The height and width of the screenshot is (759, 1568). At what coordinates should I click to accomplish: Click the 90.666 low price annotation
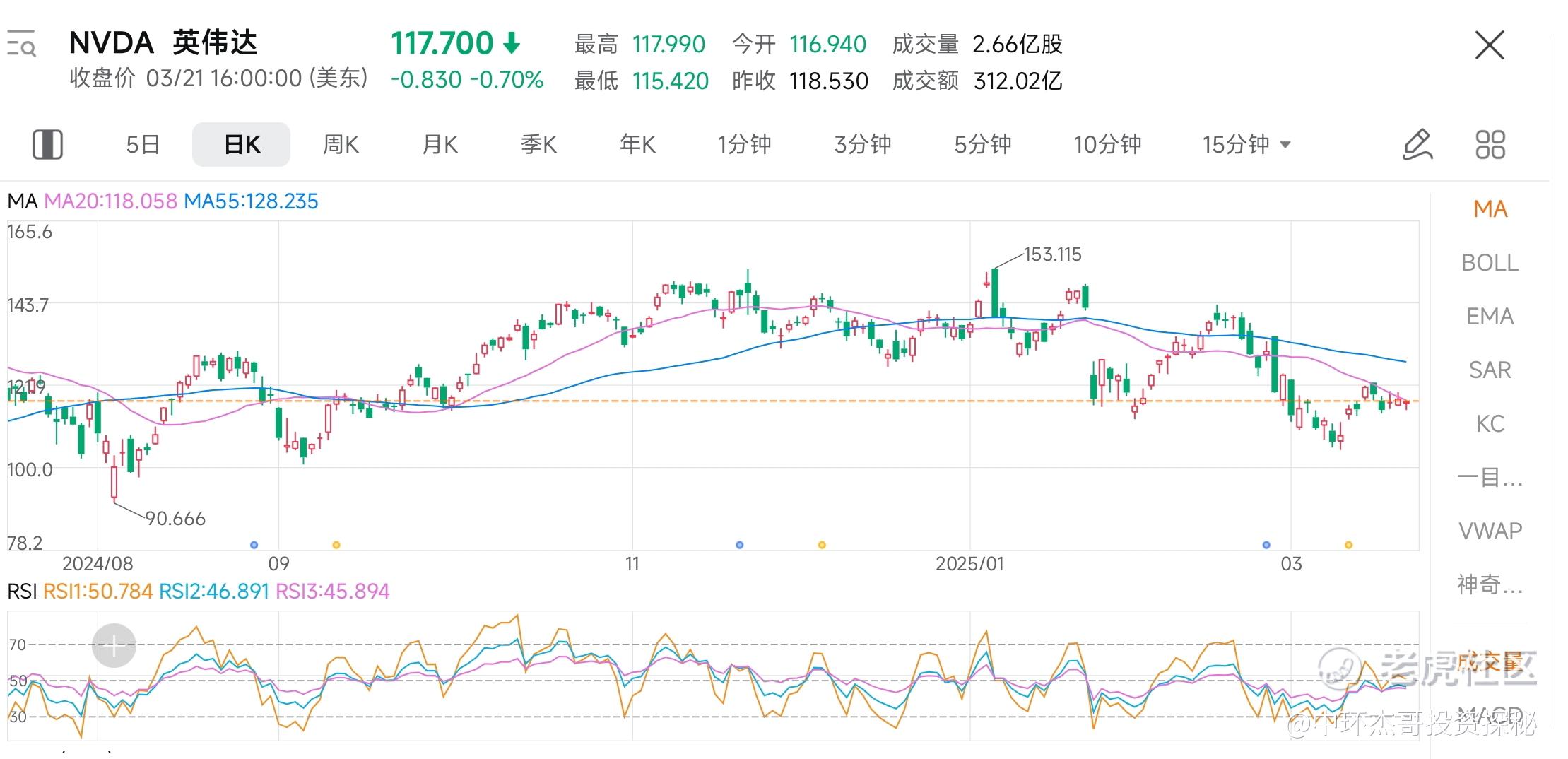[x=175, y=519]
